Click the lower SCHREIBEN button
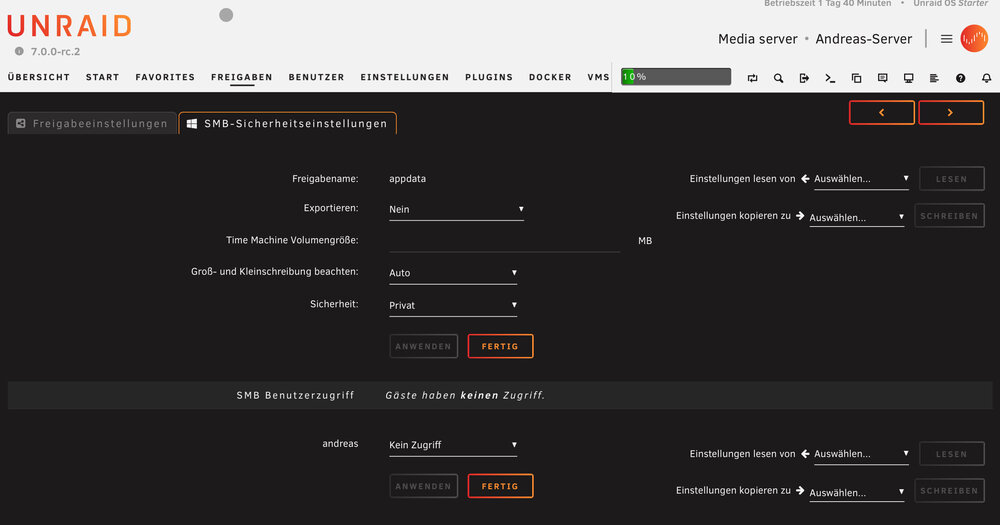The height and width of the screenshot is (525, 1000). click(949, 491)
